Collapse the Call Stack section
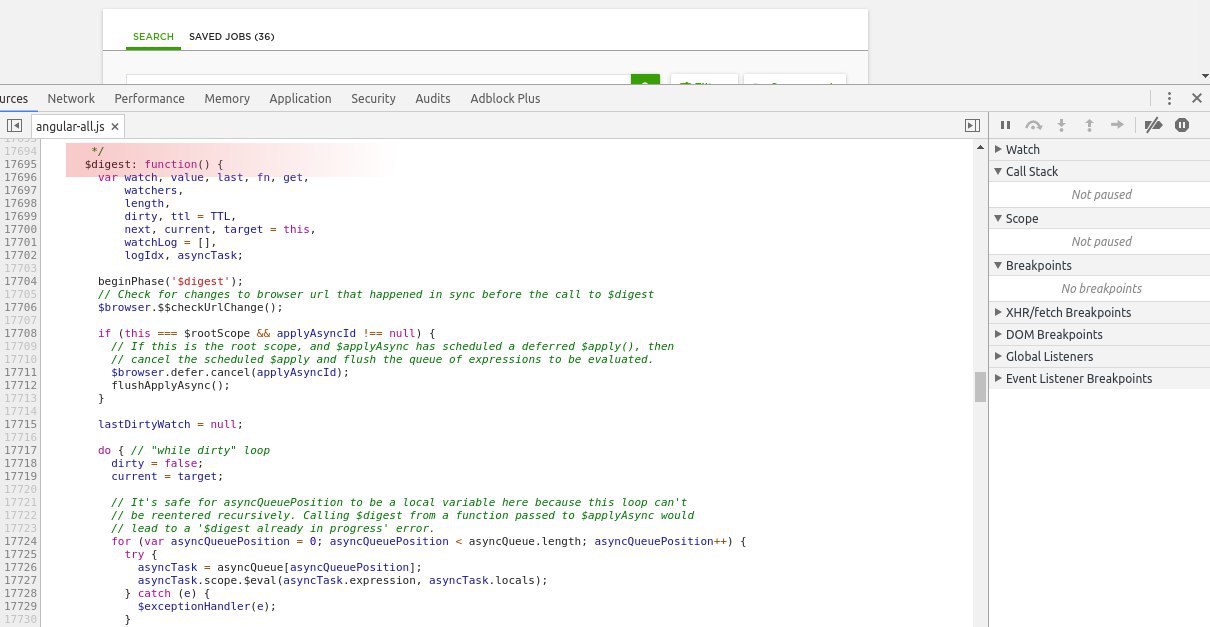The width and height of the screenshot is (1210, 627). tap(1099, 171)
